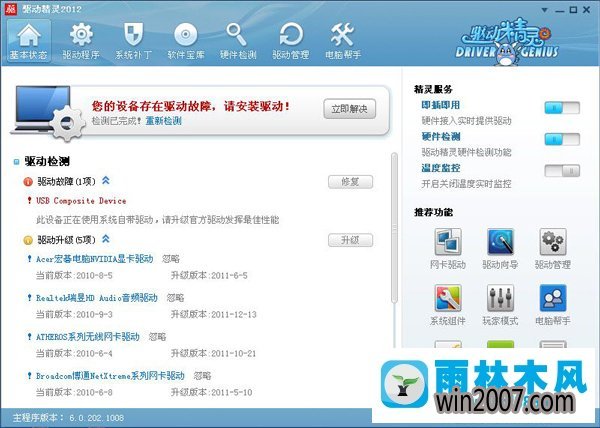Click the 硬件检测 service label

tap(441, 137)
